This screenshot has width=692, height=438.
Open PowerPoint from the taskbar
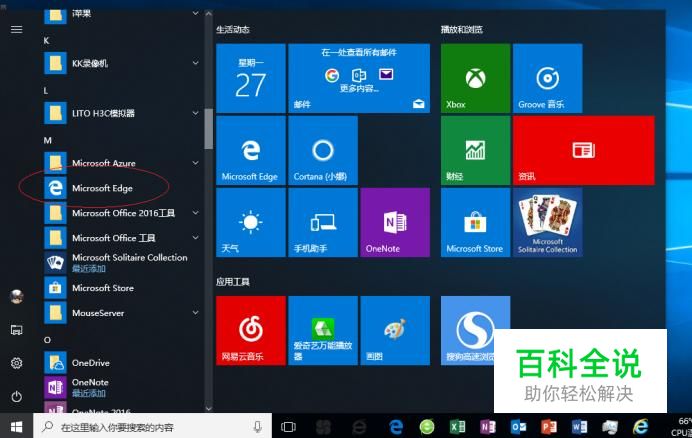coord(549,427)
